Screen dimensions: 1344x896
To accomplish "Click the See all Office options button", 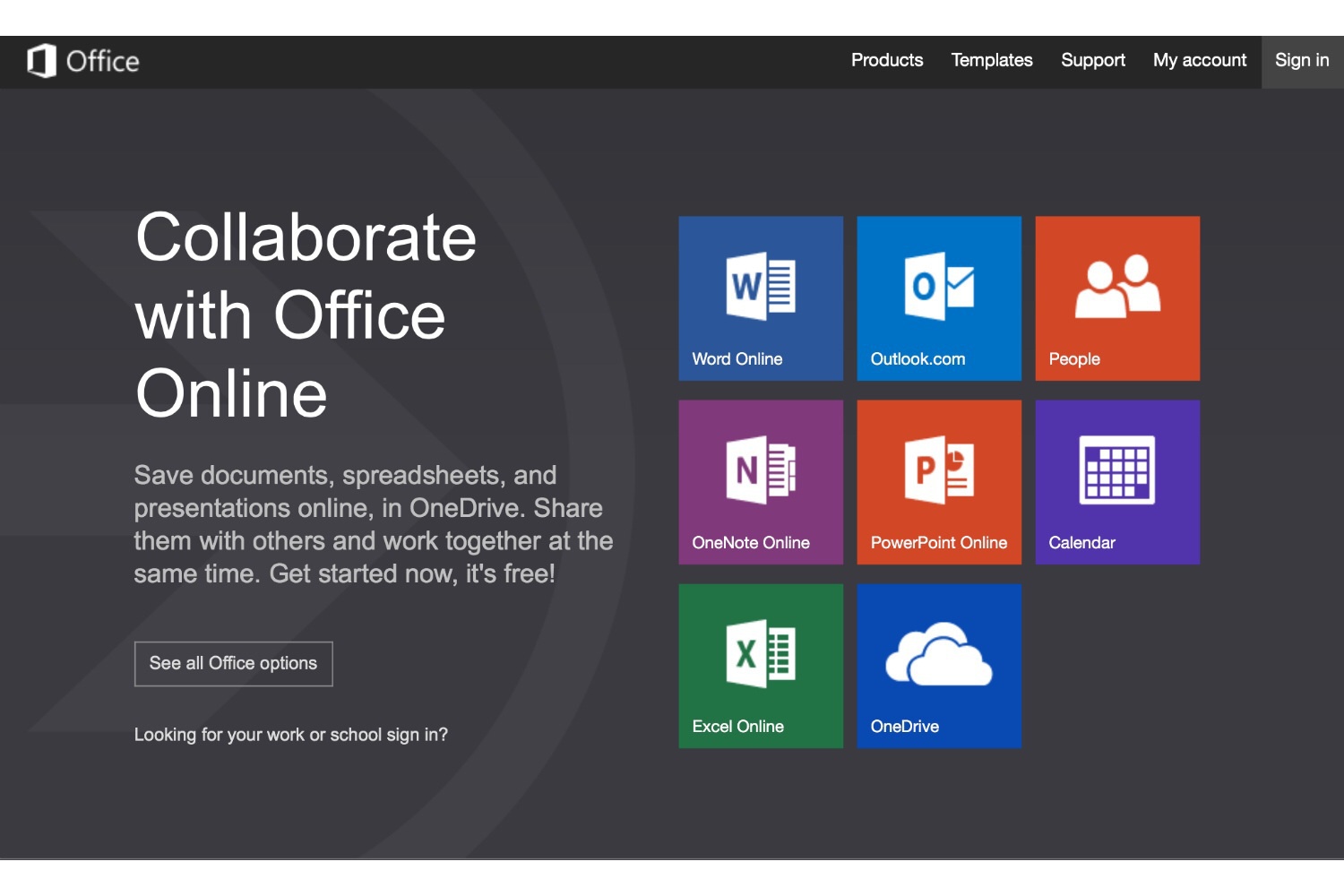I will (233, 663).
